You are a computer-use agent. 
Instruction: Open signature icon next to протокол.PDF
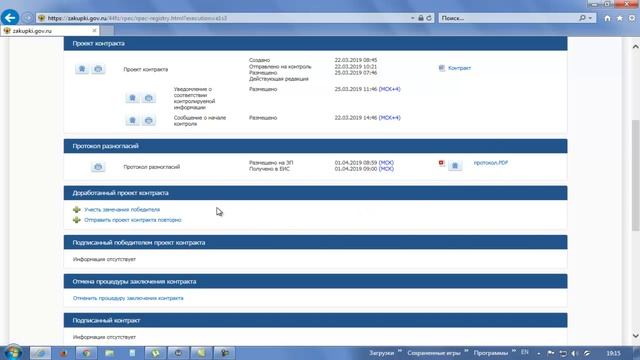tap(455, 165)
